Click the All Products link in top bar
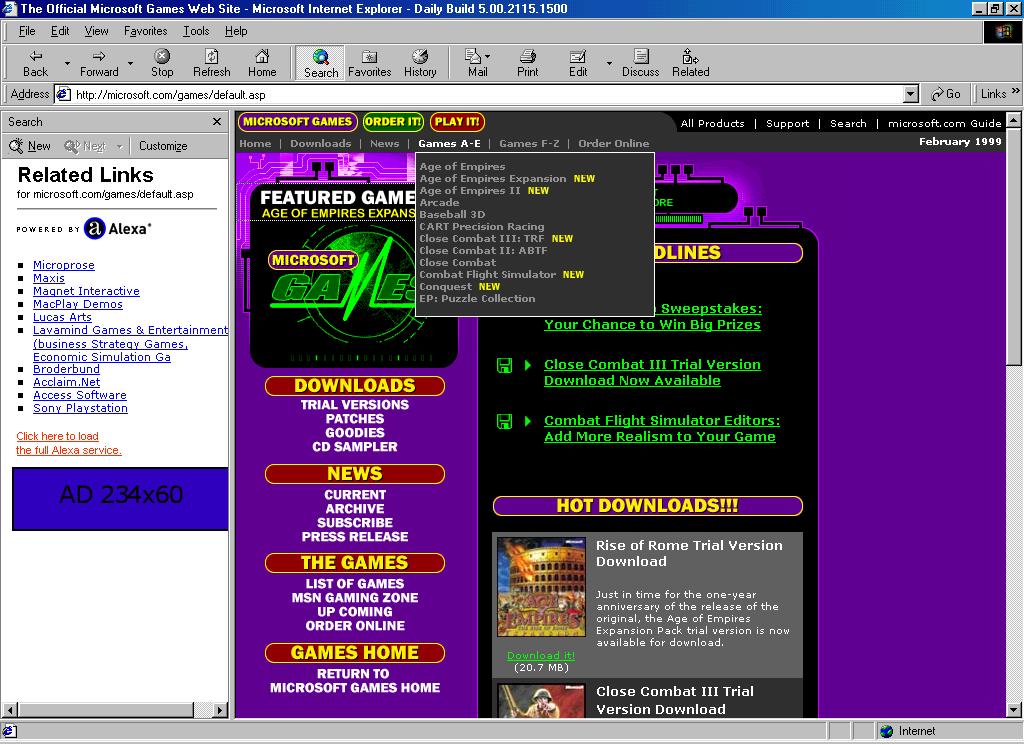 tap(712, 123)
